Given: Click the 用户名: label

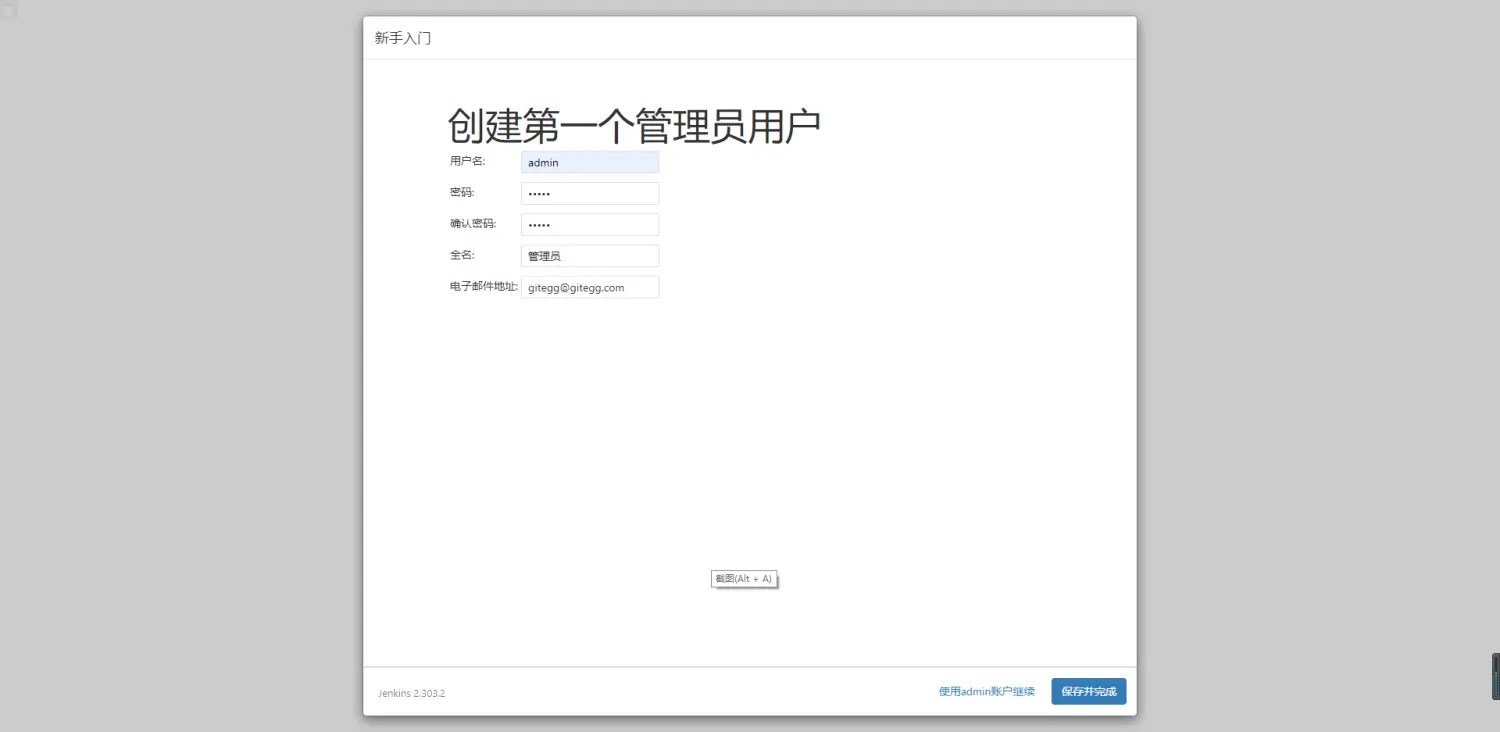Looking at the screenshot, I should 467,161.
